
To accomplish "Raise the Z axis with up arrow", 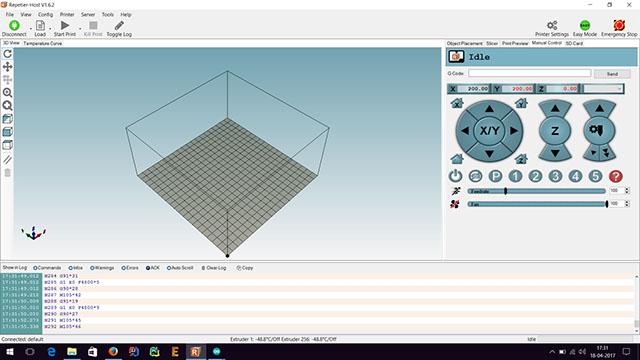I will [x=555, y=109].
